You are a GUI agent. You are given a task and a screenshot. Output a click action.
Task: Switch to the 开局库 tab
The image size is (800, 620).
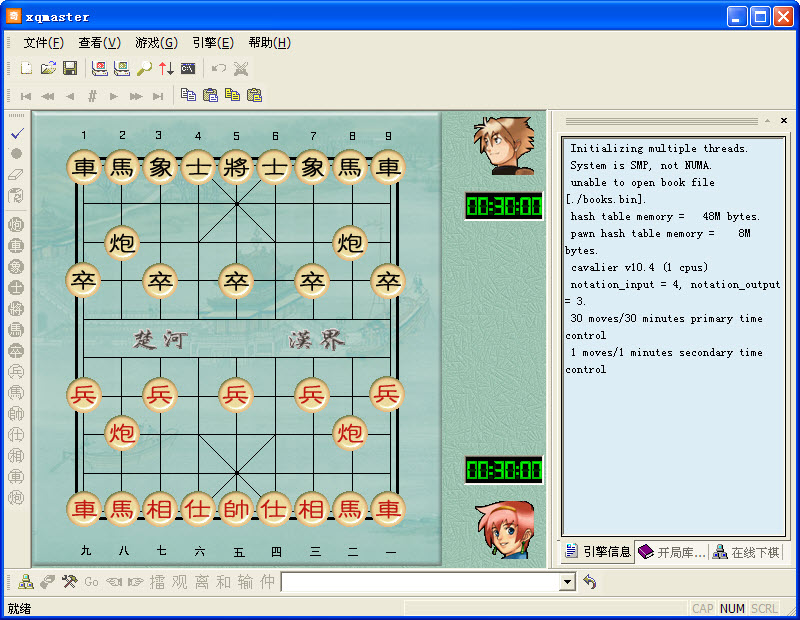[672, 552]
